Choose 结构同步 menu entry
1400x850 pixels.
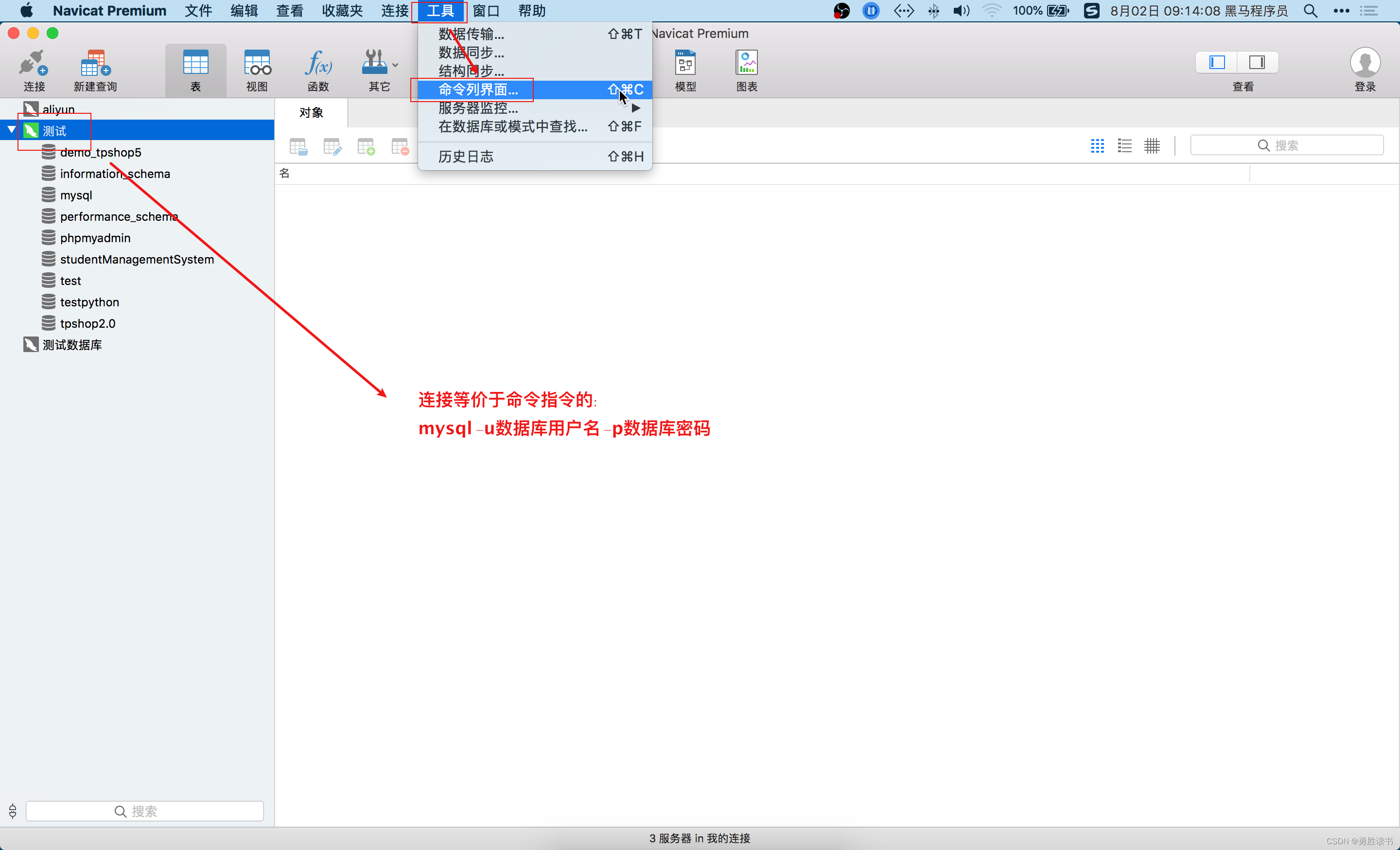point(535,71)
